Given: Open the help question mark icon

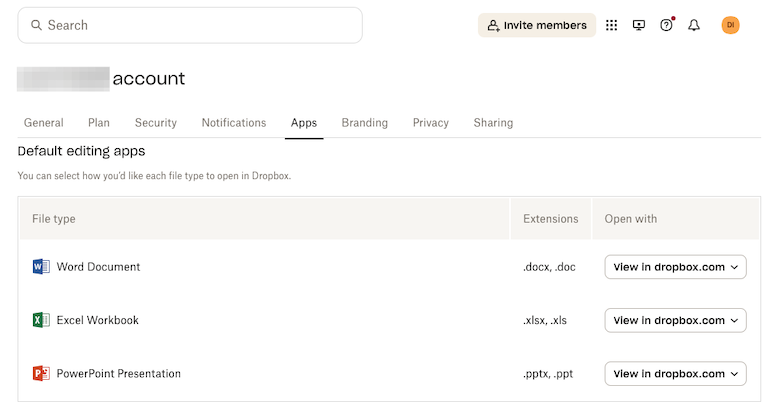Looking at the screenshot, I should coord(666,25).
